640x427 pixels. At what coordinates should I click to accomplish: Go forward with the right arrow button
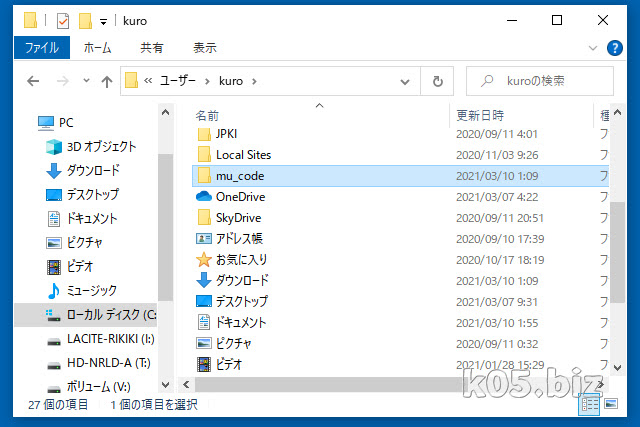pos(62,81)
